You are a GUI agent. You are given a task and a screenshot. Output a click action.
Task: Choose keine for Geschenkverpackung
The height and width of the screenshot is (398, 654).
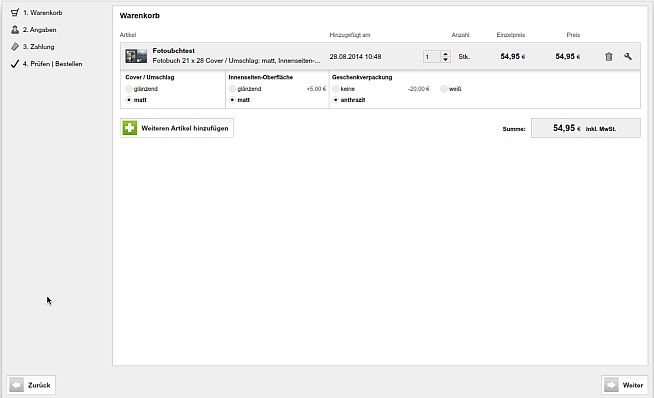coord(335,88)
